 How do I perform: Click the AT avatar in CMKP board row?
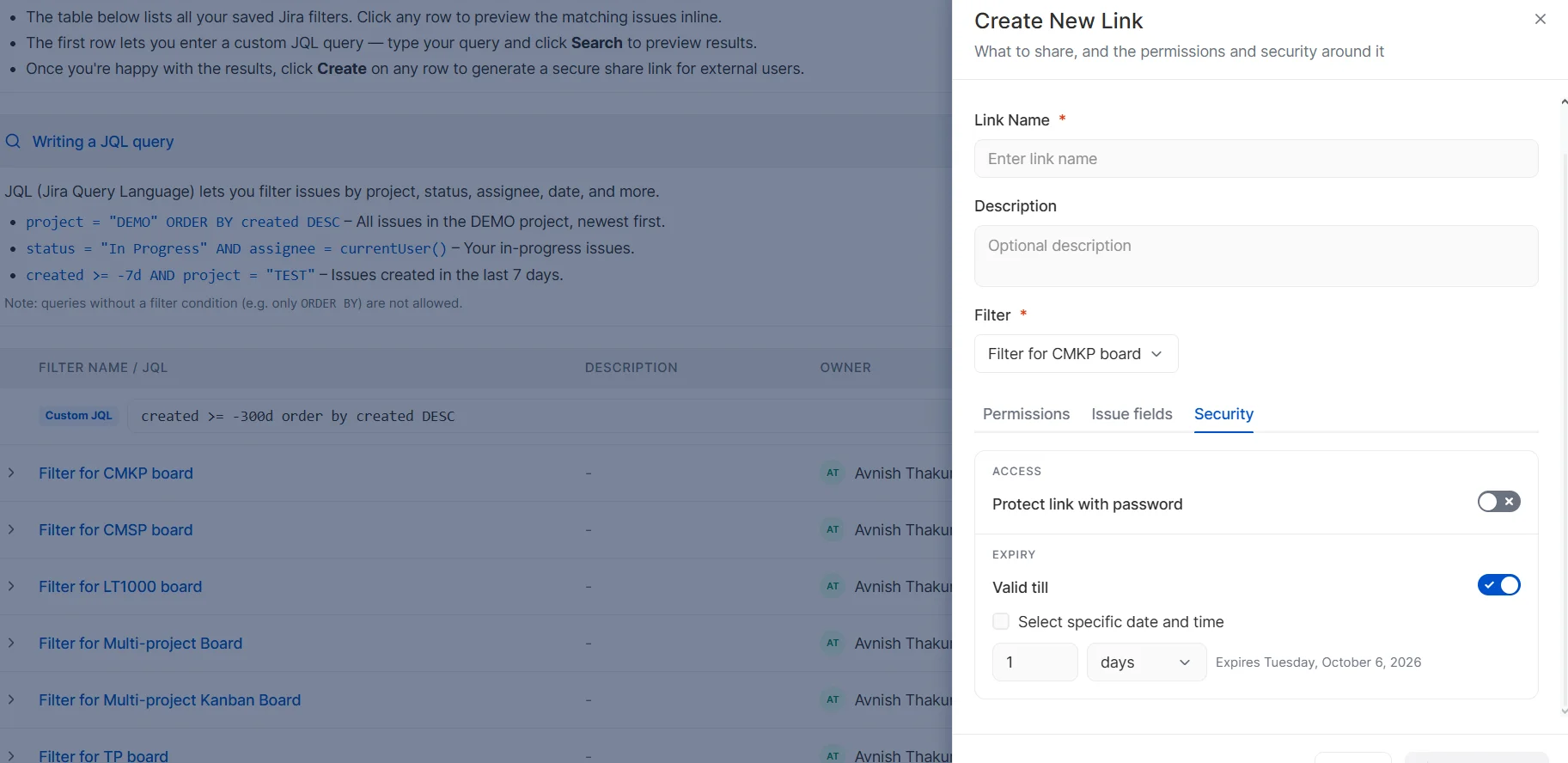tap(833, 473)
